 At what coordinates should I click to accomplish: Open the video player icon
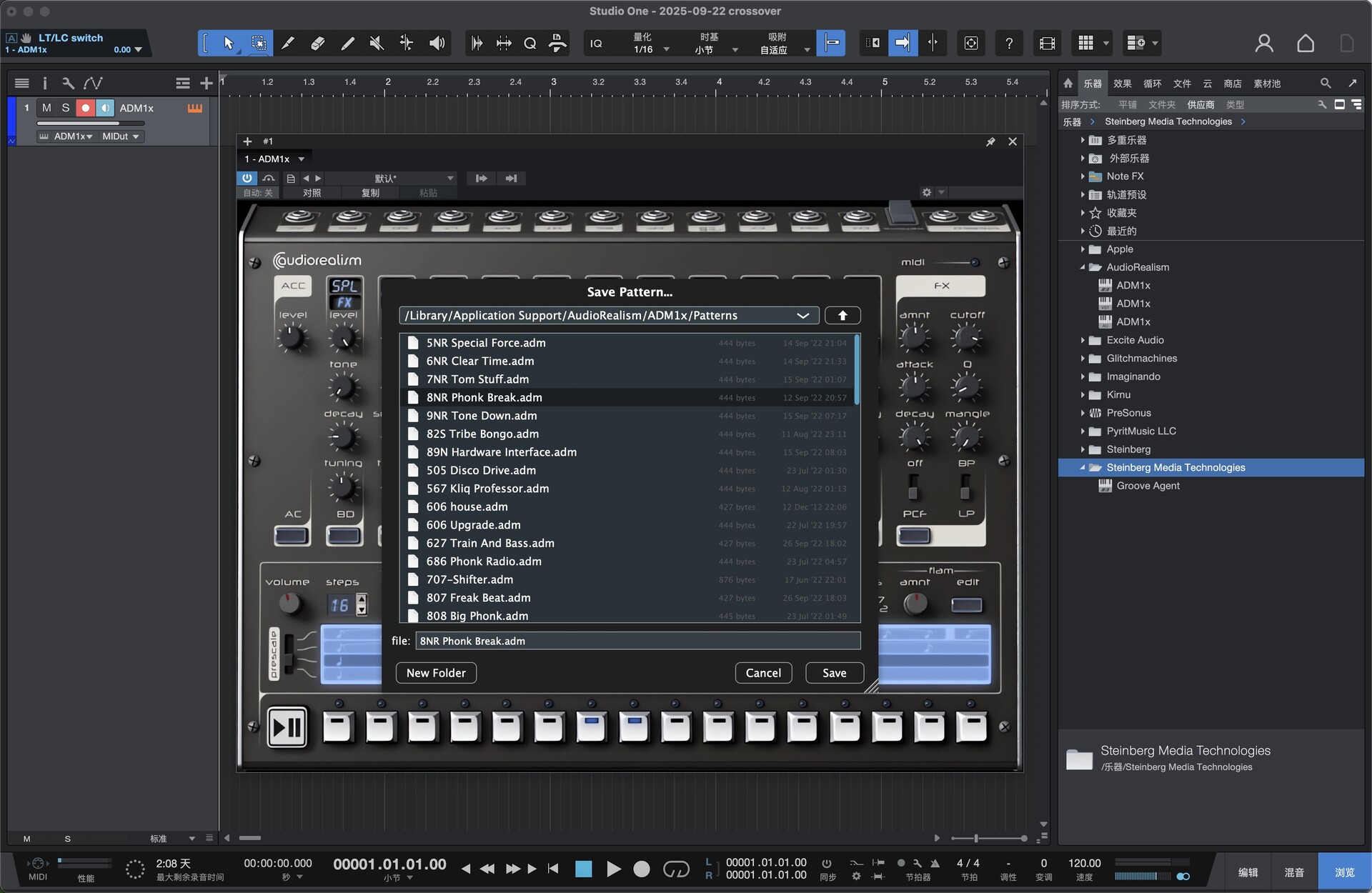(x=1047, y=44)
